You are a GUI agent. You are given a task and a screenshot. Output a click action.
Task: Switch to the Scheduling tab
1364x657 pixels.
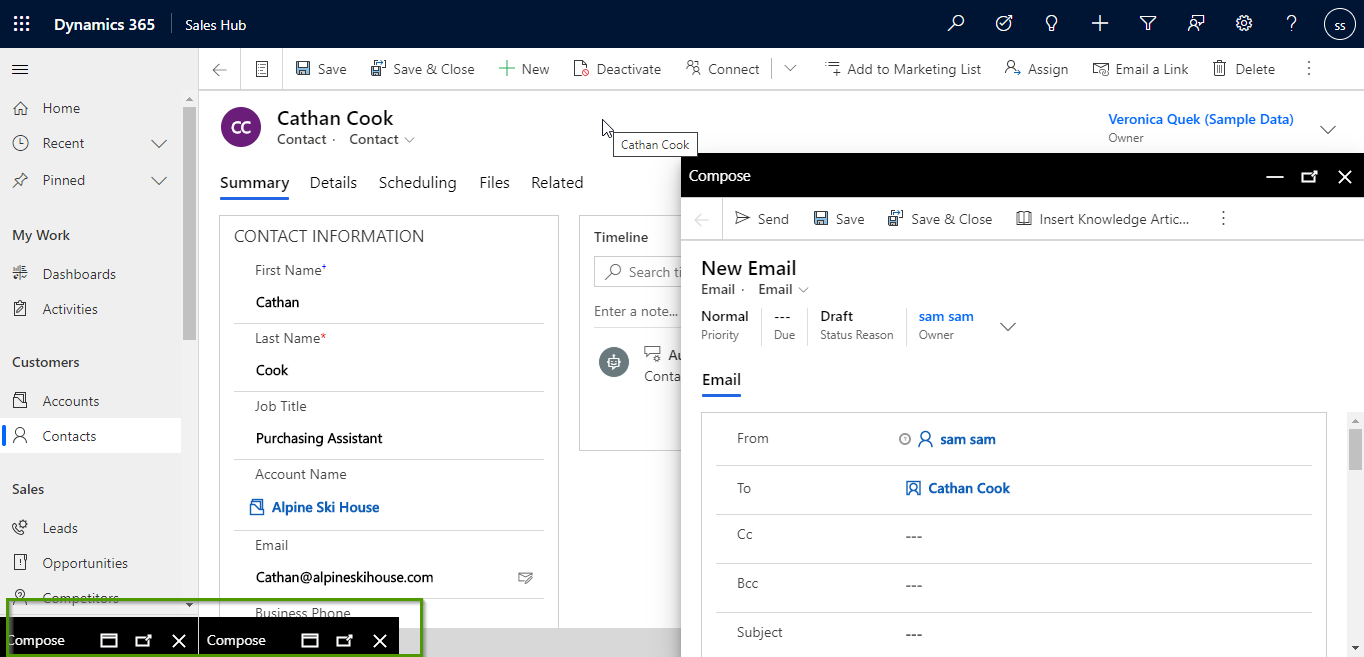click(417, 183)
